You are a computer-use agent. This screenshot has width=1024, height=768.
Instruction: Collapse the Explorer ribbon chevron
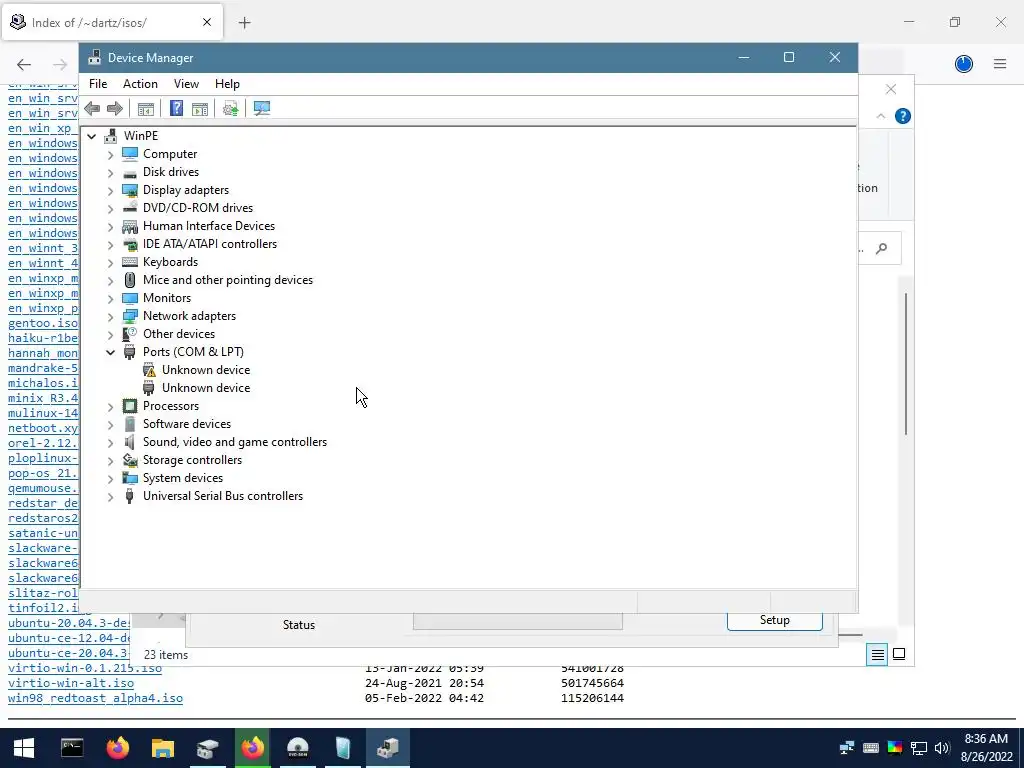tap(881, 116)
